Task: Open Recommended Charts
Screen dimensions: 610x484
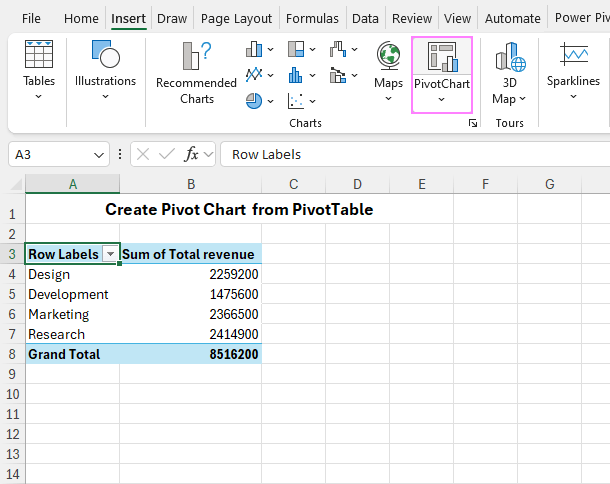Action: click(196, 73)
